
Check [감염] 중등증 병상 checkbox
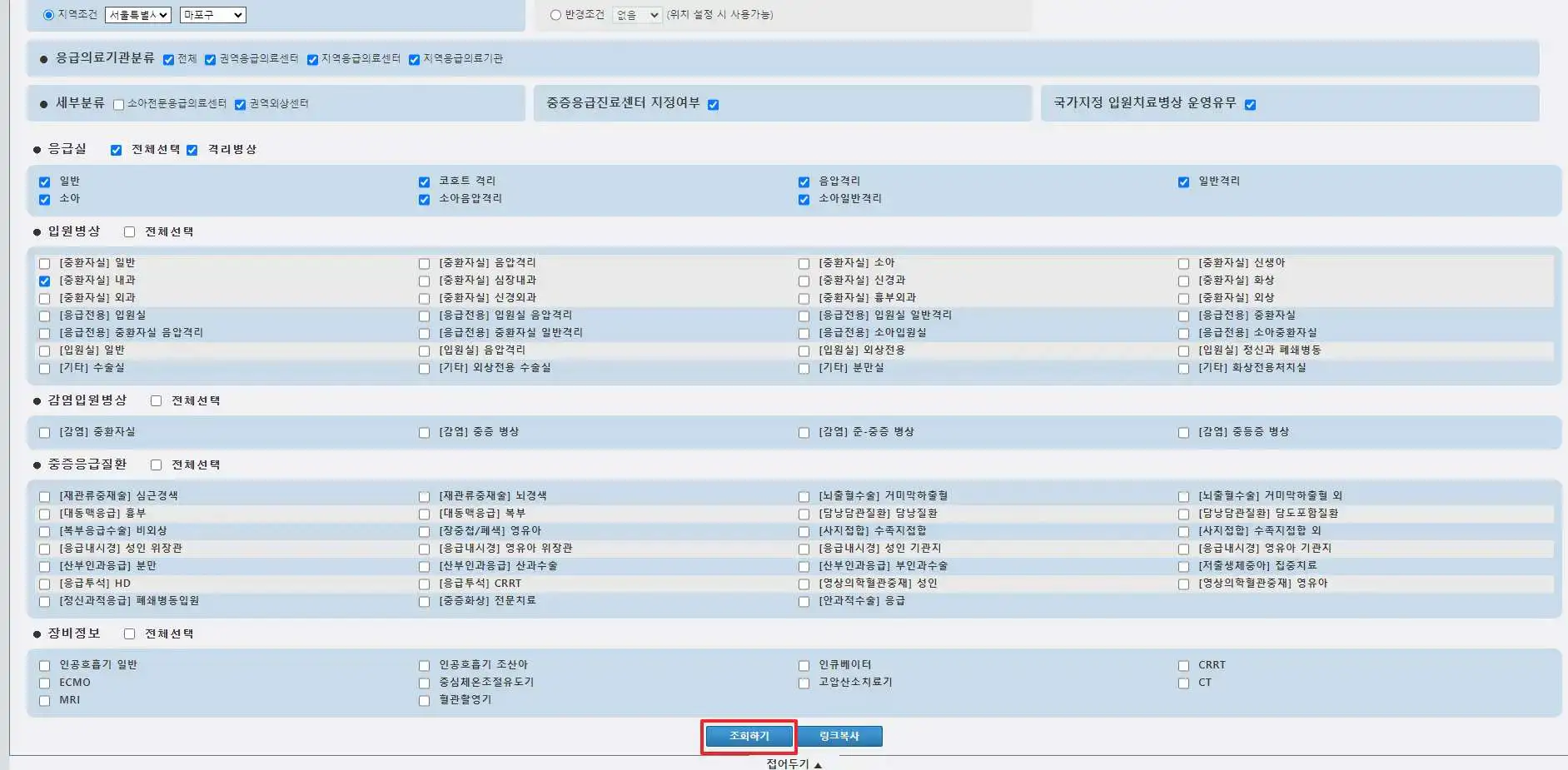(x=1183, y=432)
